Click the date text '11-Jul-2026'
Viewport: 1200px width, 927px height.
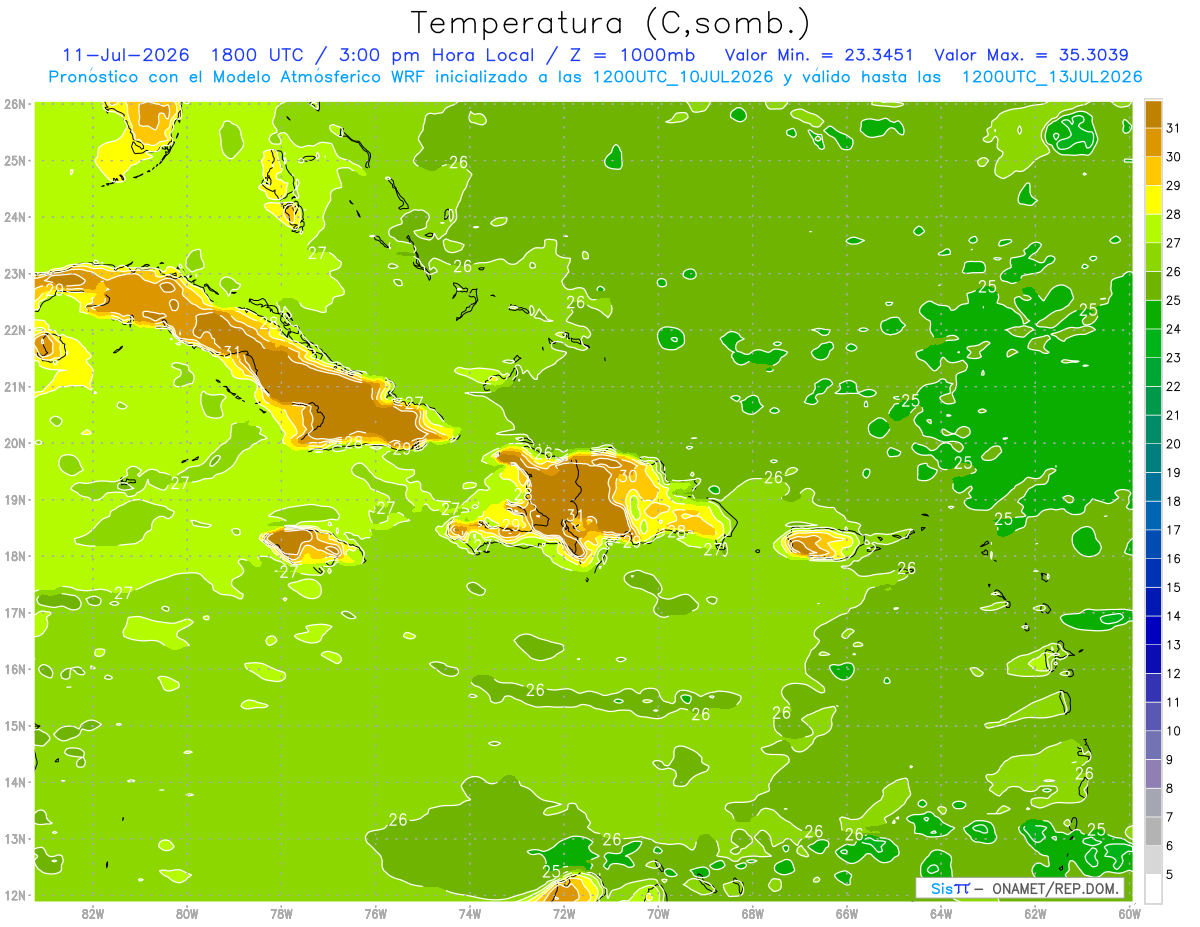125,55
